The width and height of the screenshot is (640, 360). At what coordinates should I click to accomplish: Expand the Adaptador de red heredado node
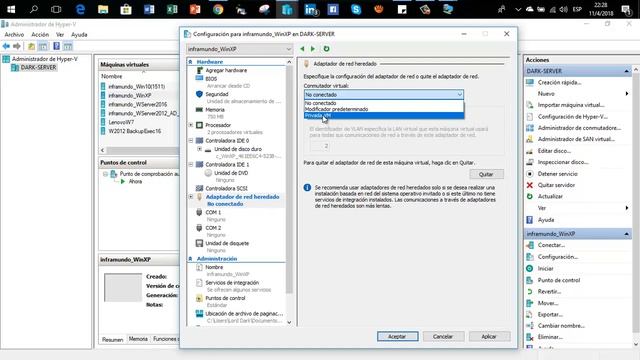(x=191, y=197)
